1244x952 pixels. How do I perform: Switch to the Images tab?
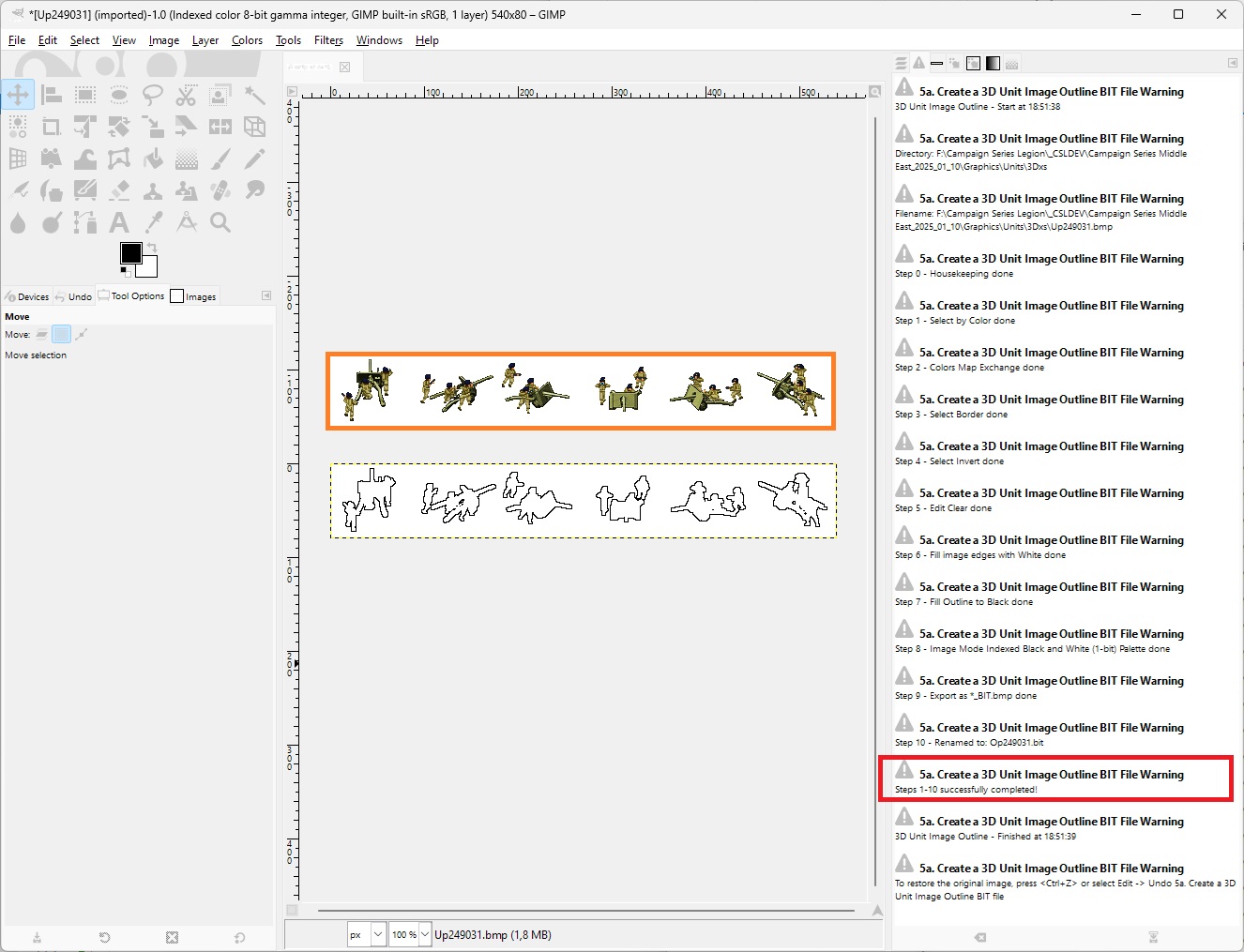point(193,296)
